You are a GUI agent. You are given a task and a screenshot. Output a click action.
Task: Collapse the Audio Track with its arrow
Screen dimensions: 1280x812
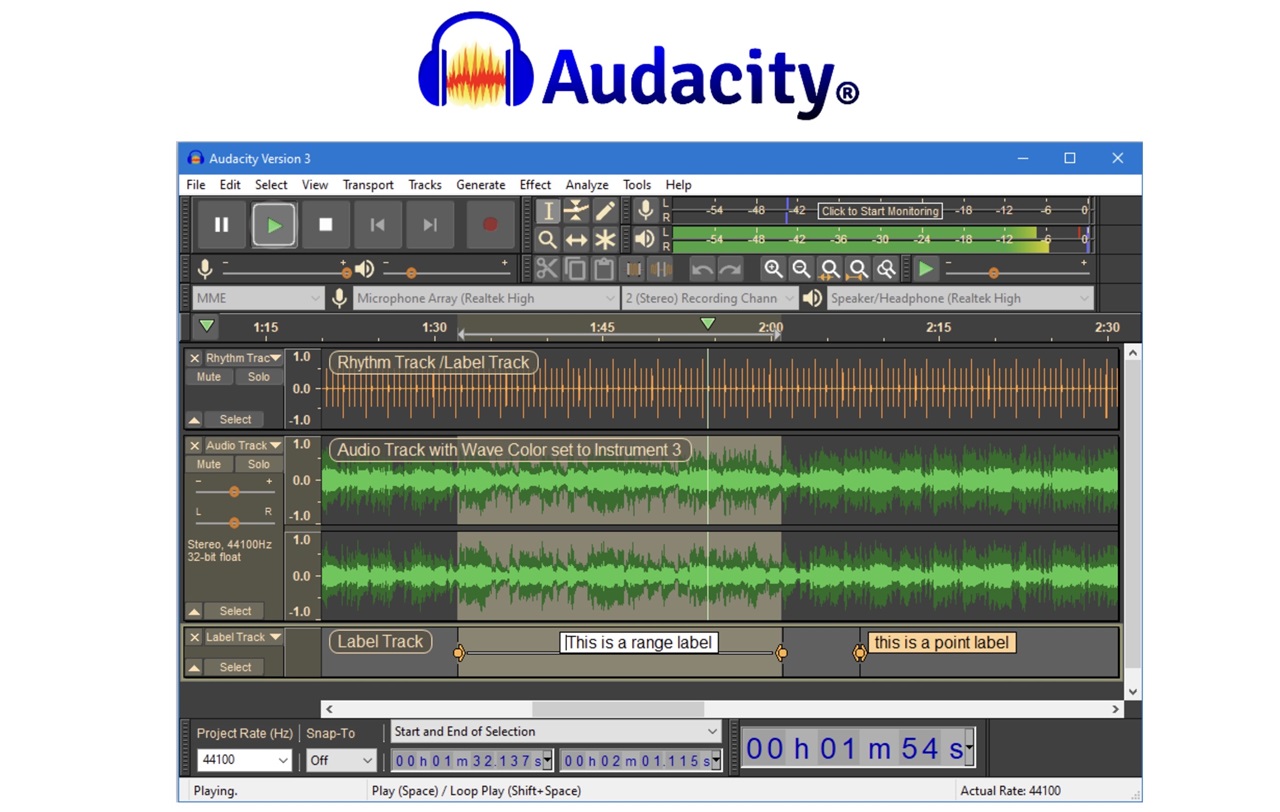coord(194,611)
